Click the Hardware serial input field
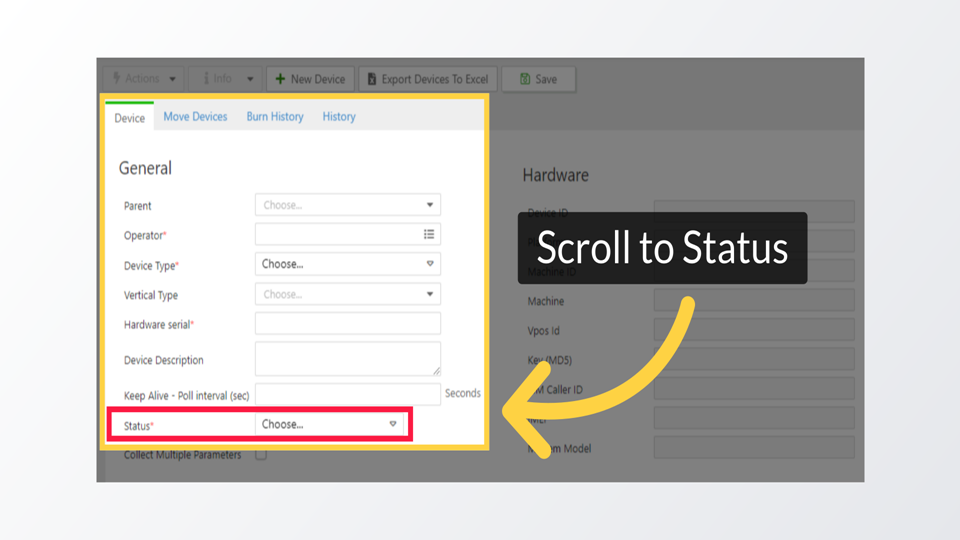Viewport: 960px width, 540px height. [x=348, y=324]
